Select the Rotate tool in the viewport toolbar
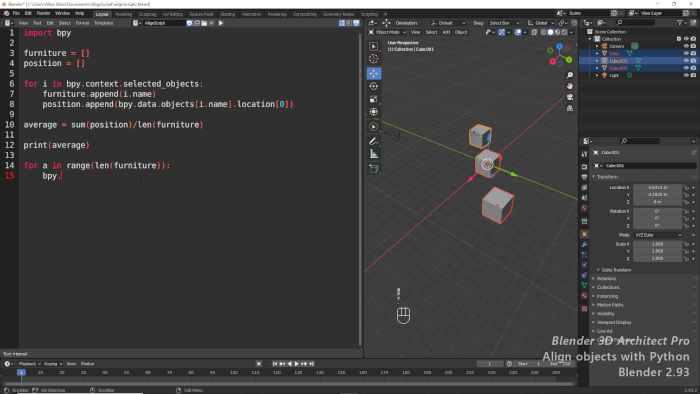Image resolution: width=700 pixels, height=394 pixels. pos(374,86)
